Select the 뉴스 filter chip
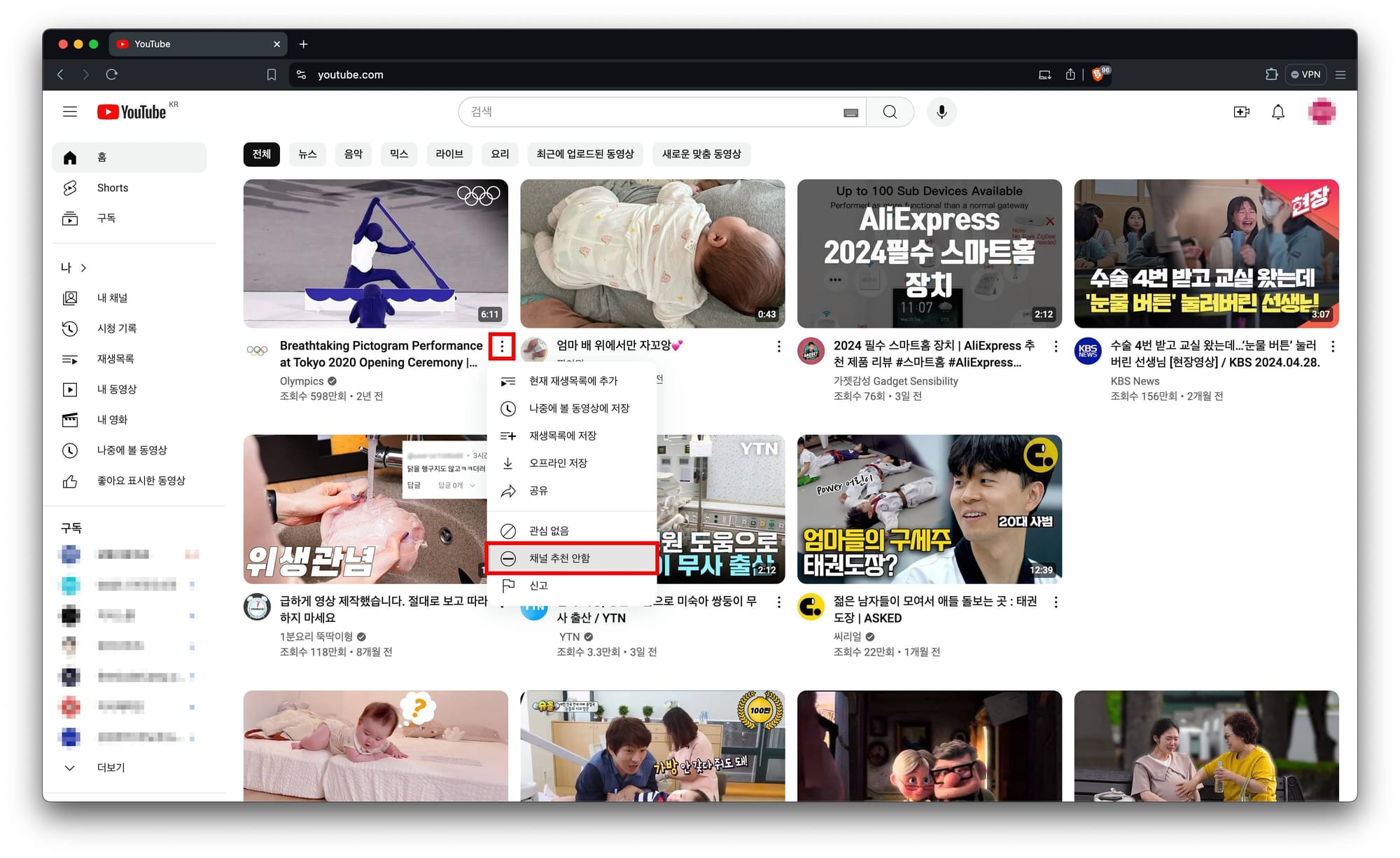 (307, 154)
